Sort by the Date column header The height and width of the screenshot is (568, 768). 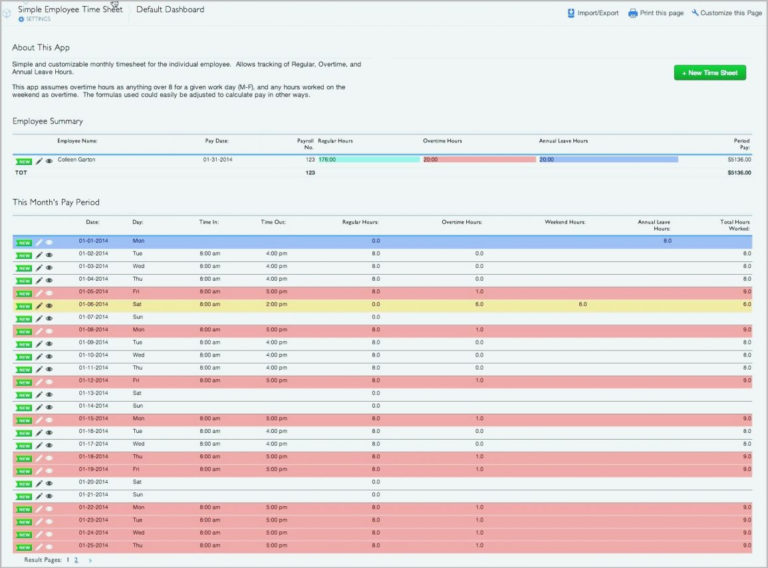coord(92,221)
